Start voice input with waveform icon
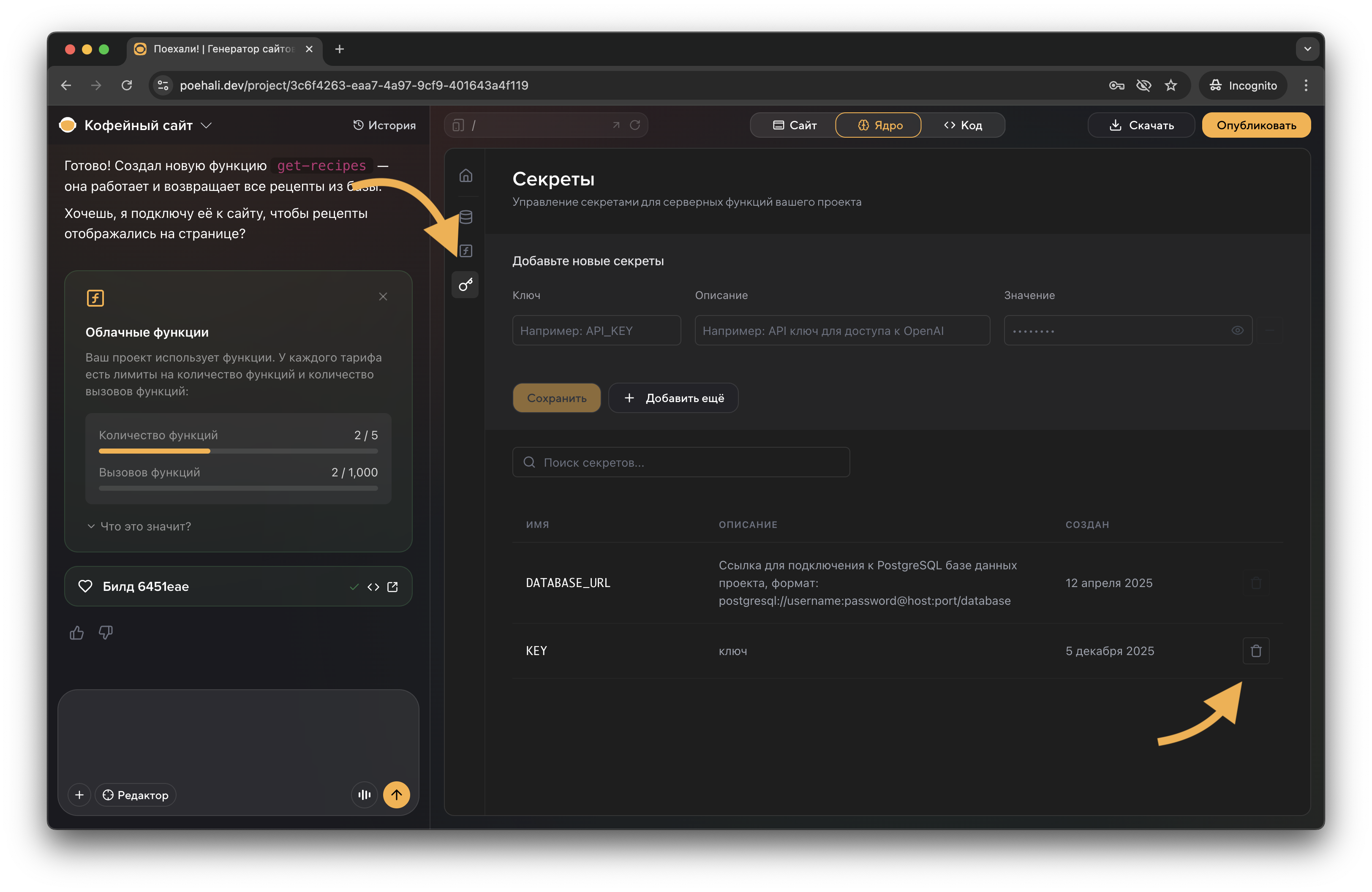This screenshot has width=1372, height=892. coord(364,794)
